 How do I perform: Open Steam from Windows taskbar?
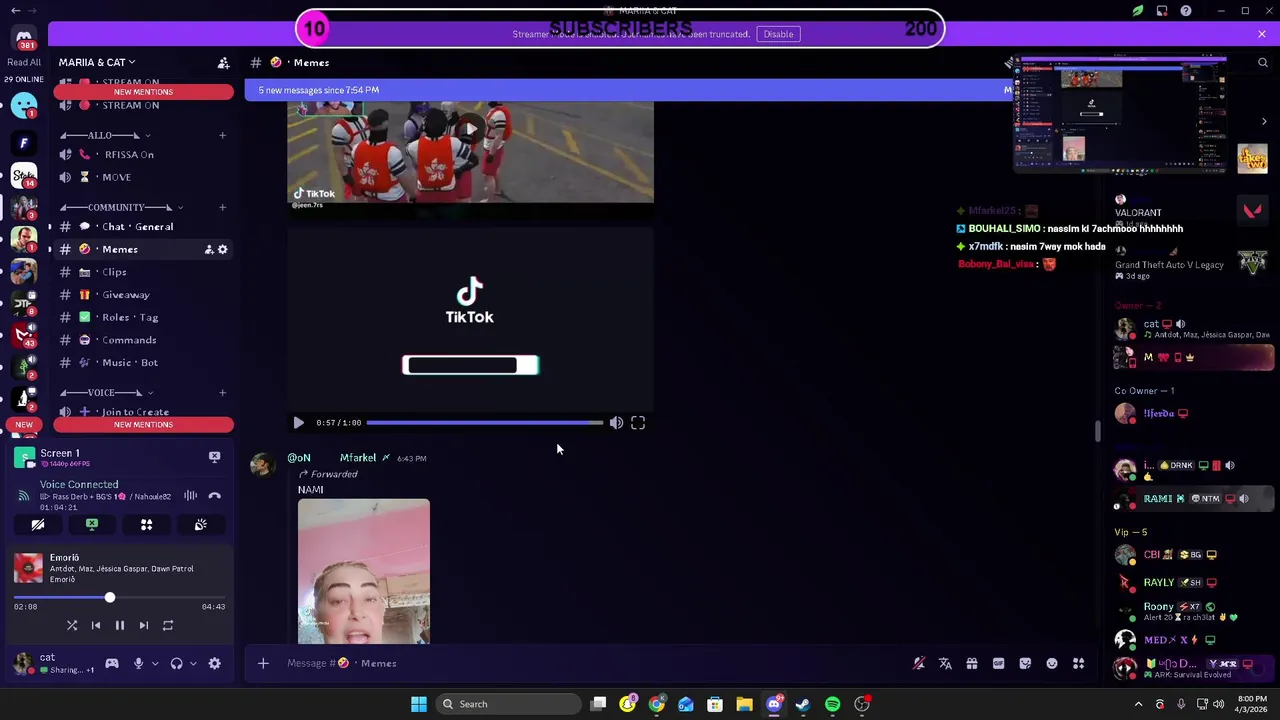pos(803,704)
